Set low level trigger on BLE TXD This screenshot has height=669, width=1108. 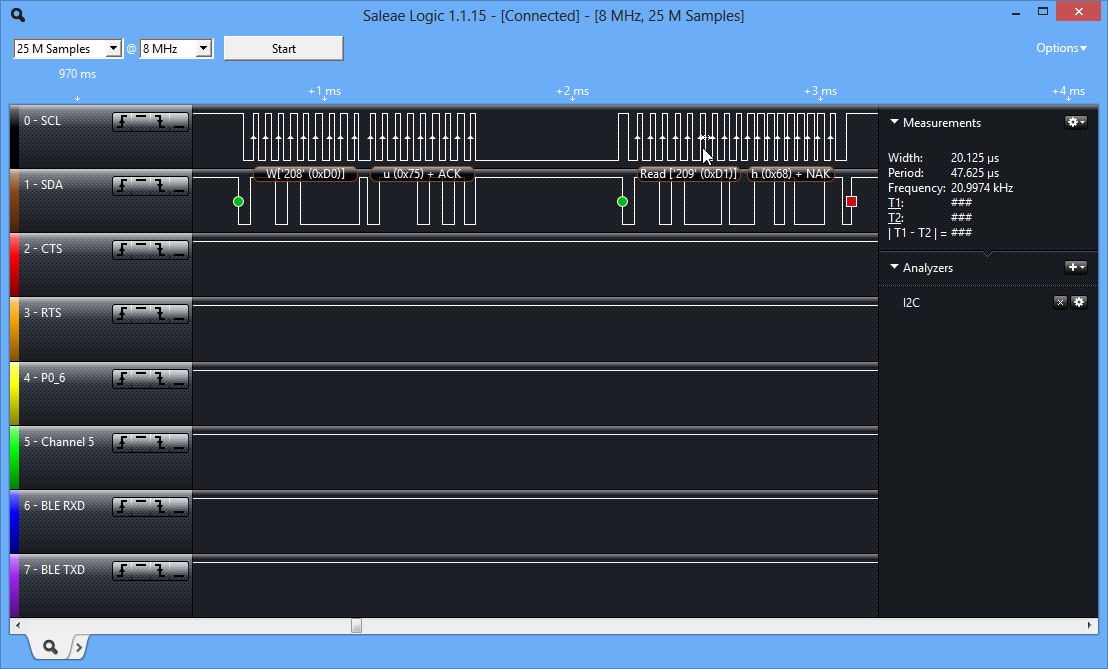[x=179, y=571]
